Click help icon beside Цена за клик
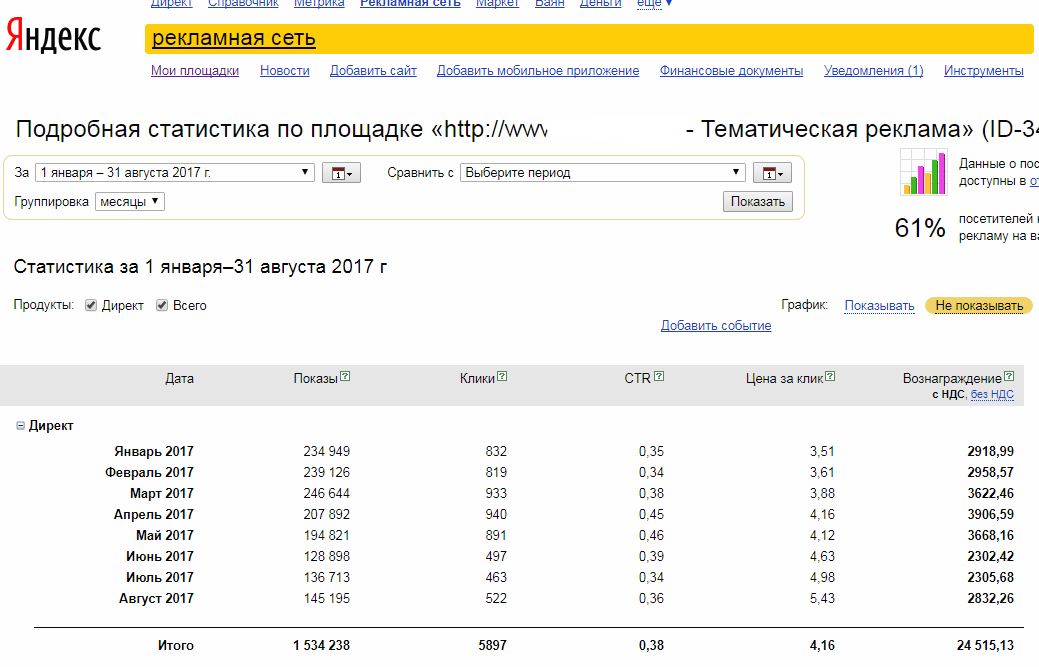 pyautogui.click(x=830, y=376)
